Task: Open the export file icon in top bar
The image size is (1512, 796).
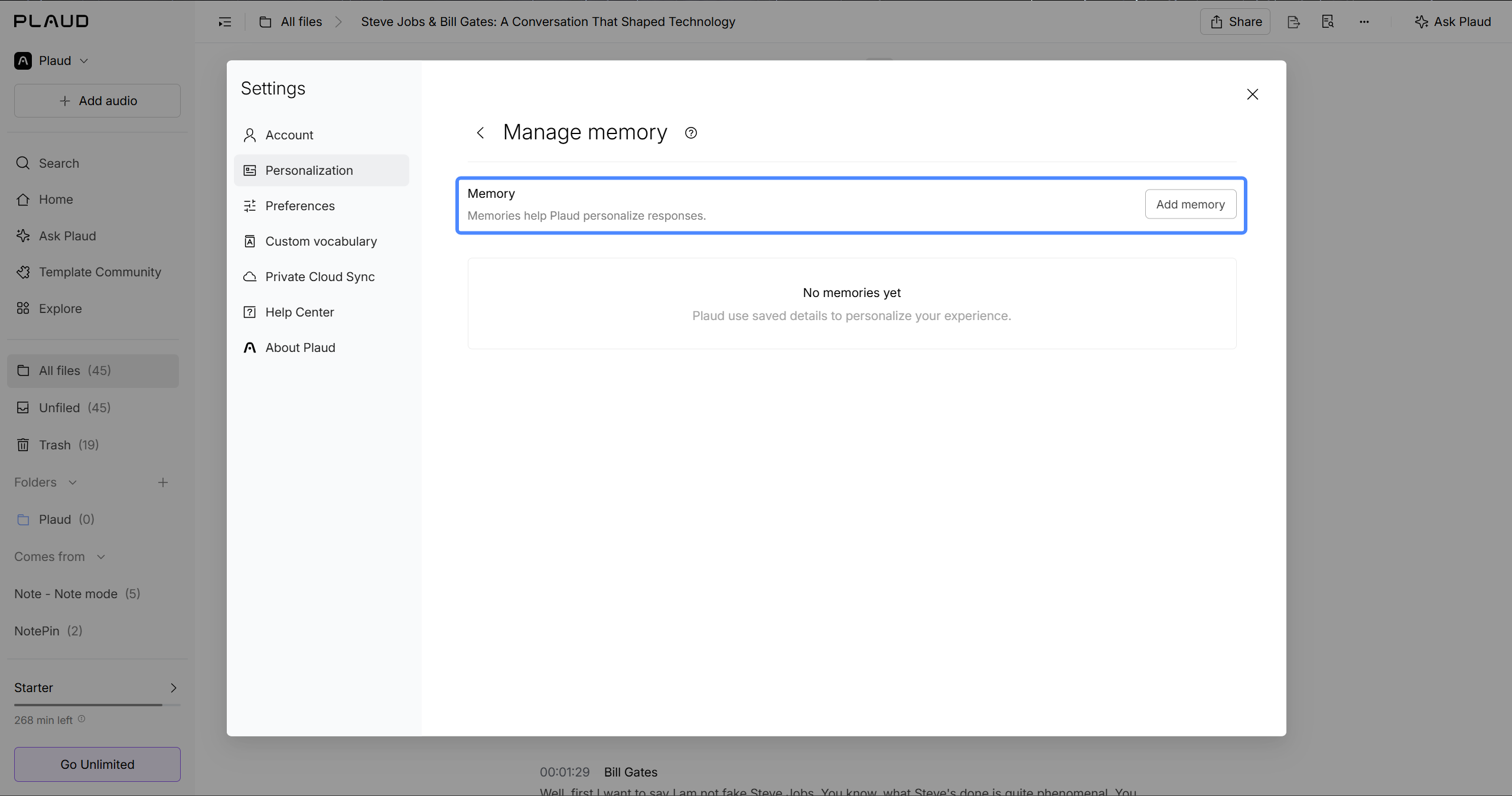Action: click(x=1293, y=22)
